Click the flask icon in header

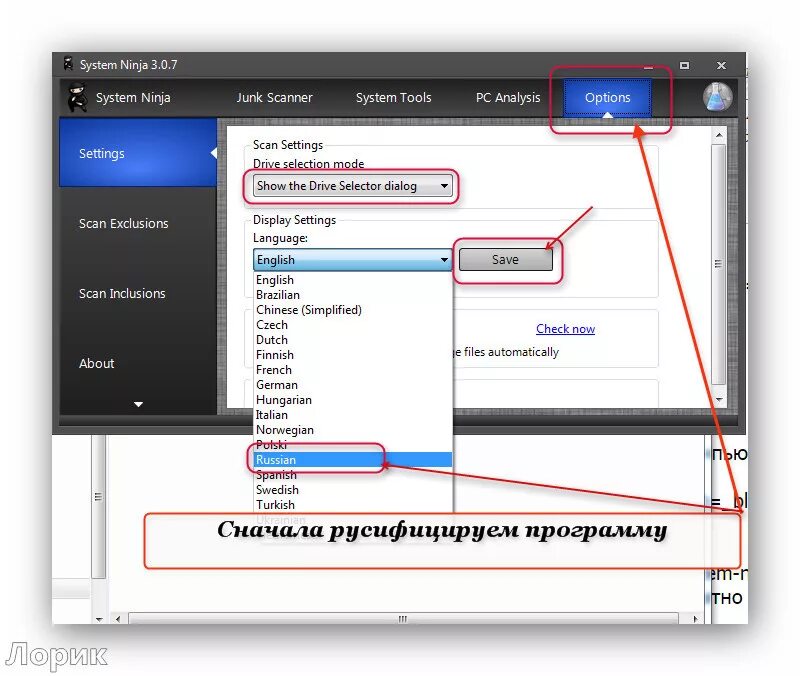coord(718,97)
